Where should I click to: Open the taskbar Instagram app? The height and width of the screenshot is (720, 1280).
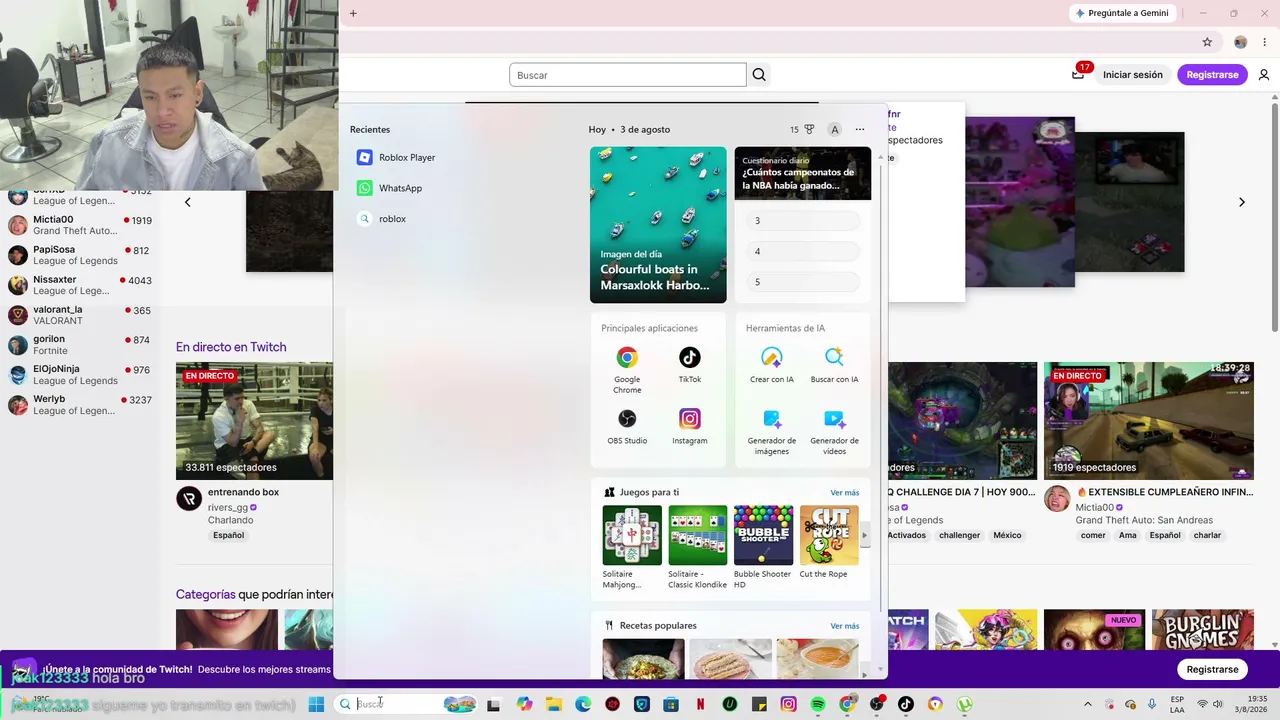[788, 704]
